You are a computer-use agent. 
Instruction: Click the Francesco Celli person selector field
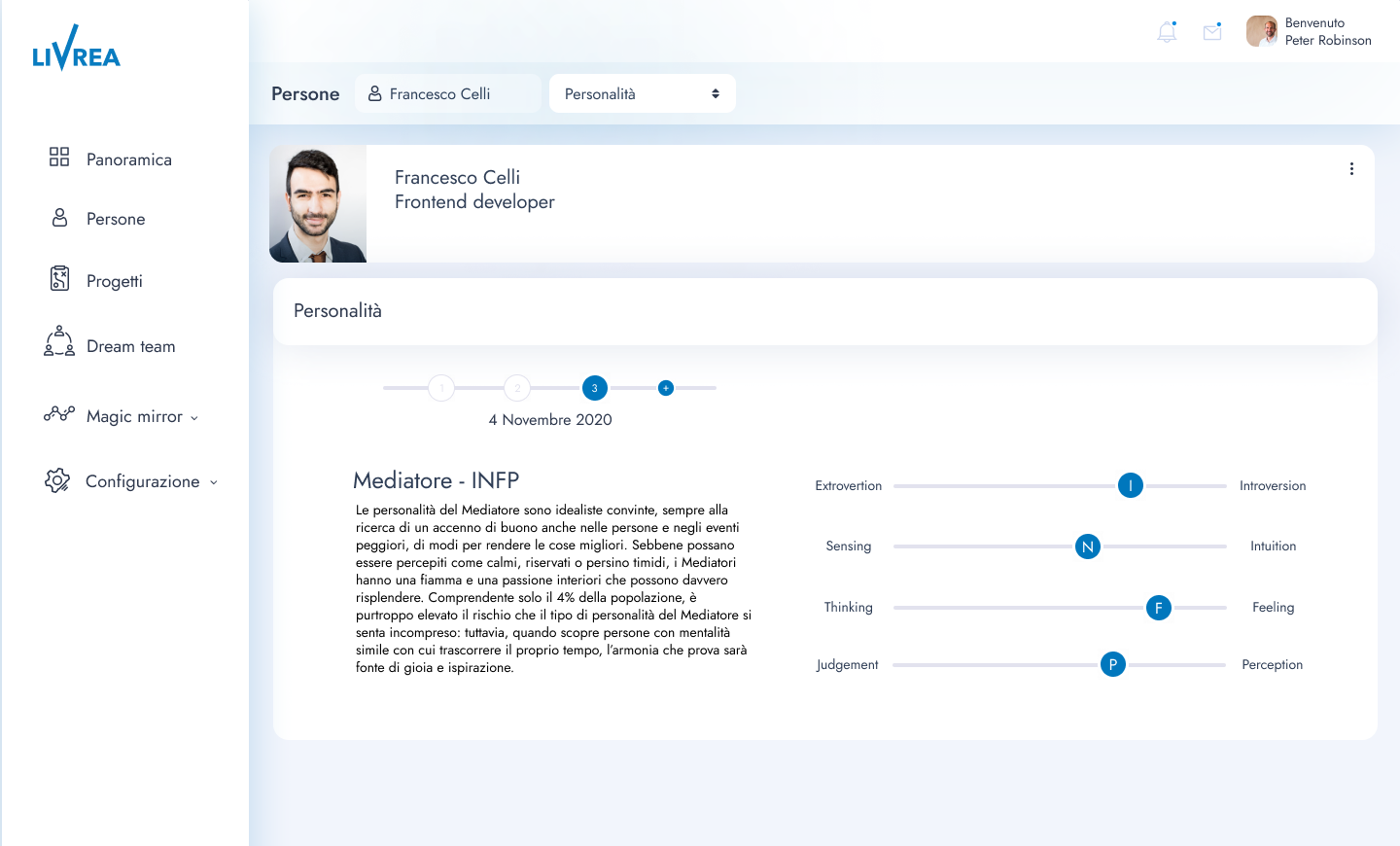pos(448,93)
